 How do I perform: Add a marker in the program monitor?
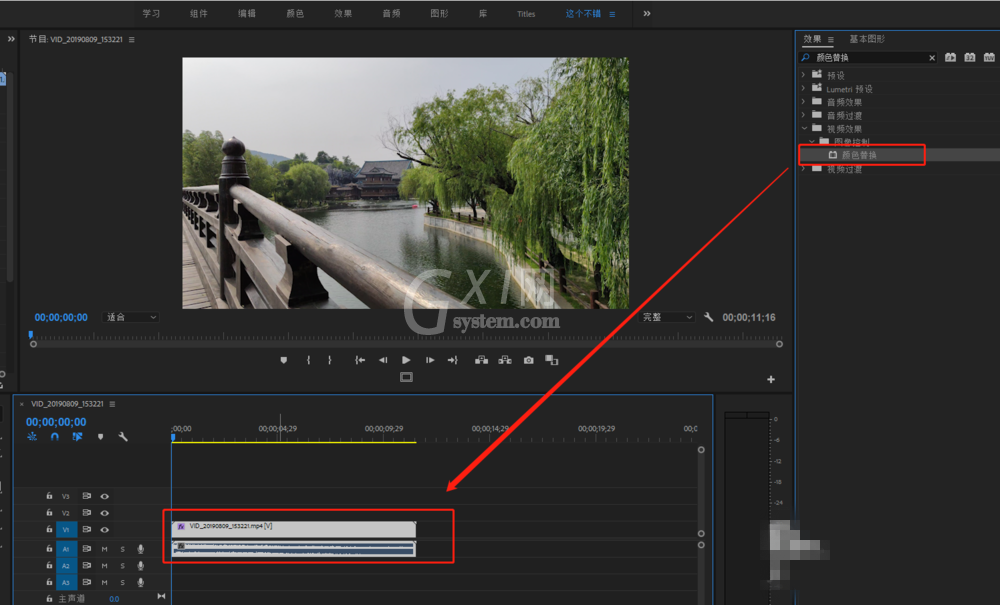(284, 360)
